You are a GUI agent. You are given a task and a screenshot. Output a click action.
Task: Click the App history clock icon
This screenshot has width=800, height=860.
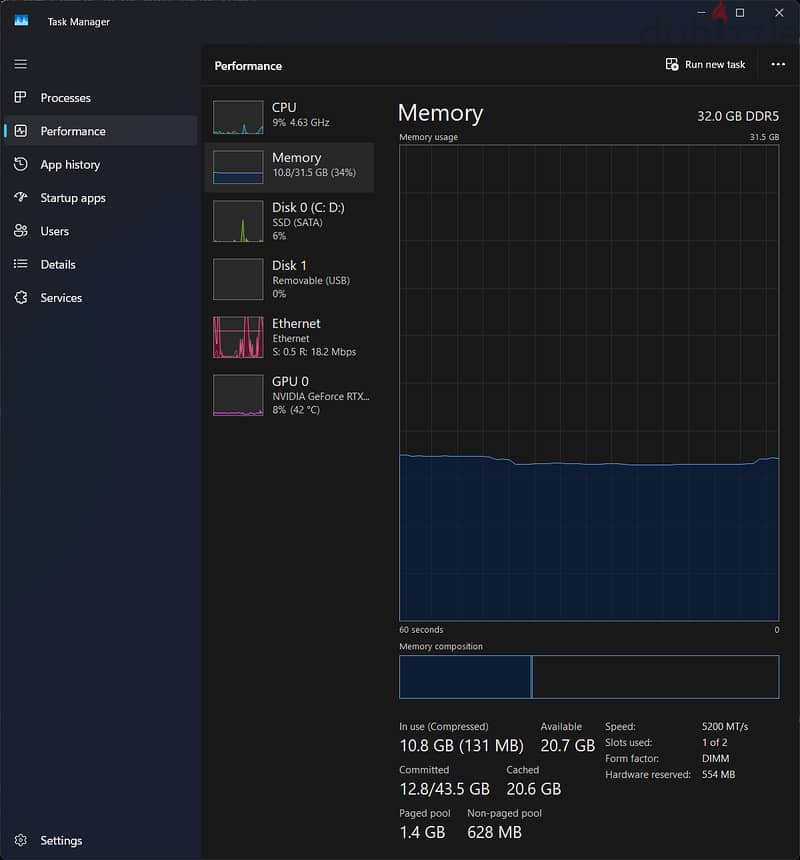(21, 164)
